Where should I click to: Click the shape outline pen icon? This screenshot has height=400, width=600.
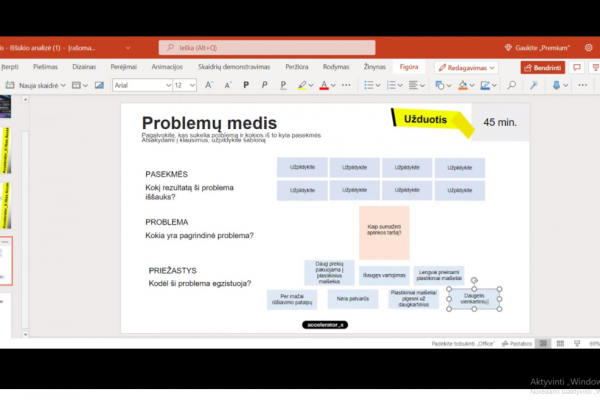pos(485,85)
